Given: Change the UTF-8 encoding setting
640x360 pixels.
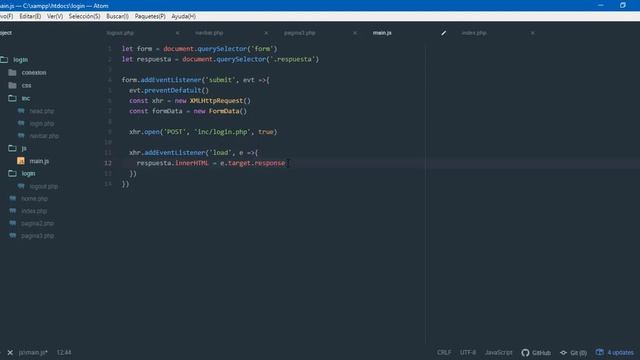Looking at the screenshot, I should [468, 352].
